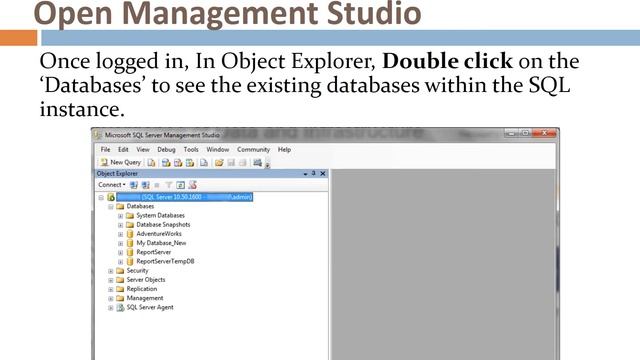Expand the Server Objects node
Image resolution: width=640 pixels, height=360 pixels.
(x=111, y=280)
